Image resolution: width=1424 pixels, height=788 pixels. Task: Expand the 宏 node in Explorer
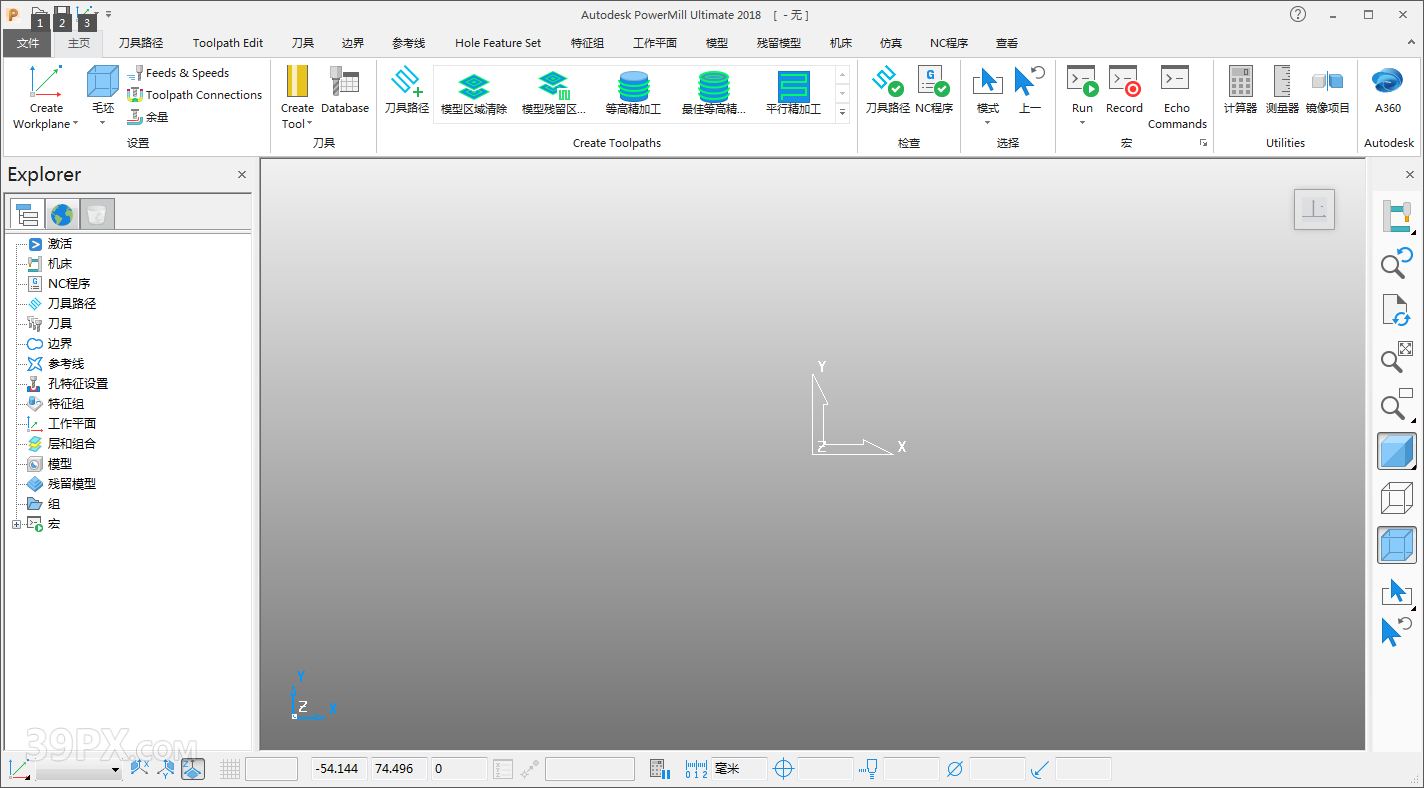pyautogui.click(x=16, y=524)
